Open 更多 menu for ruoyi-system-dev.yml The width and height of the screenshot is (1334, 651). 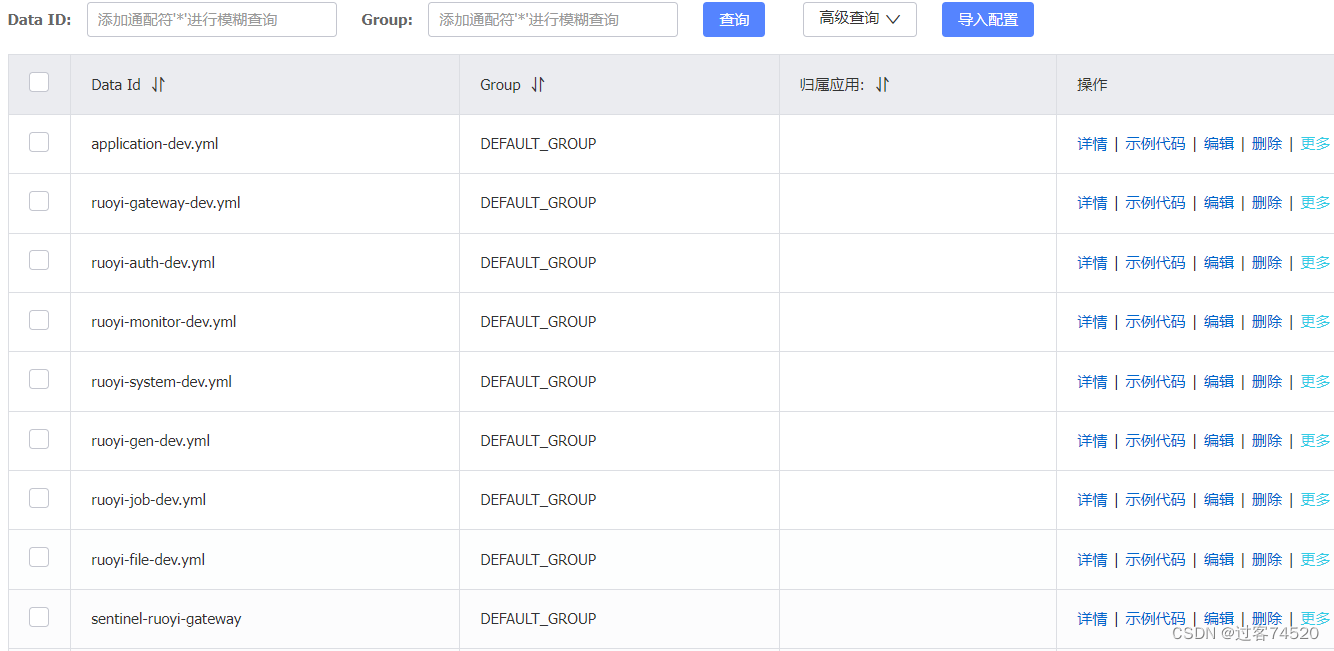click(x=1315, y=382)
